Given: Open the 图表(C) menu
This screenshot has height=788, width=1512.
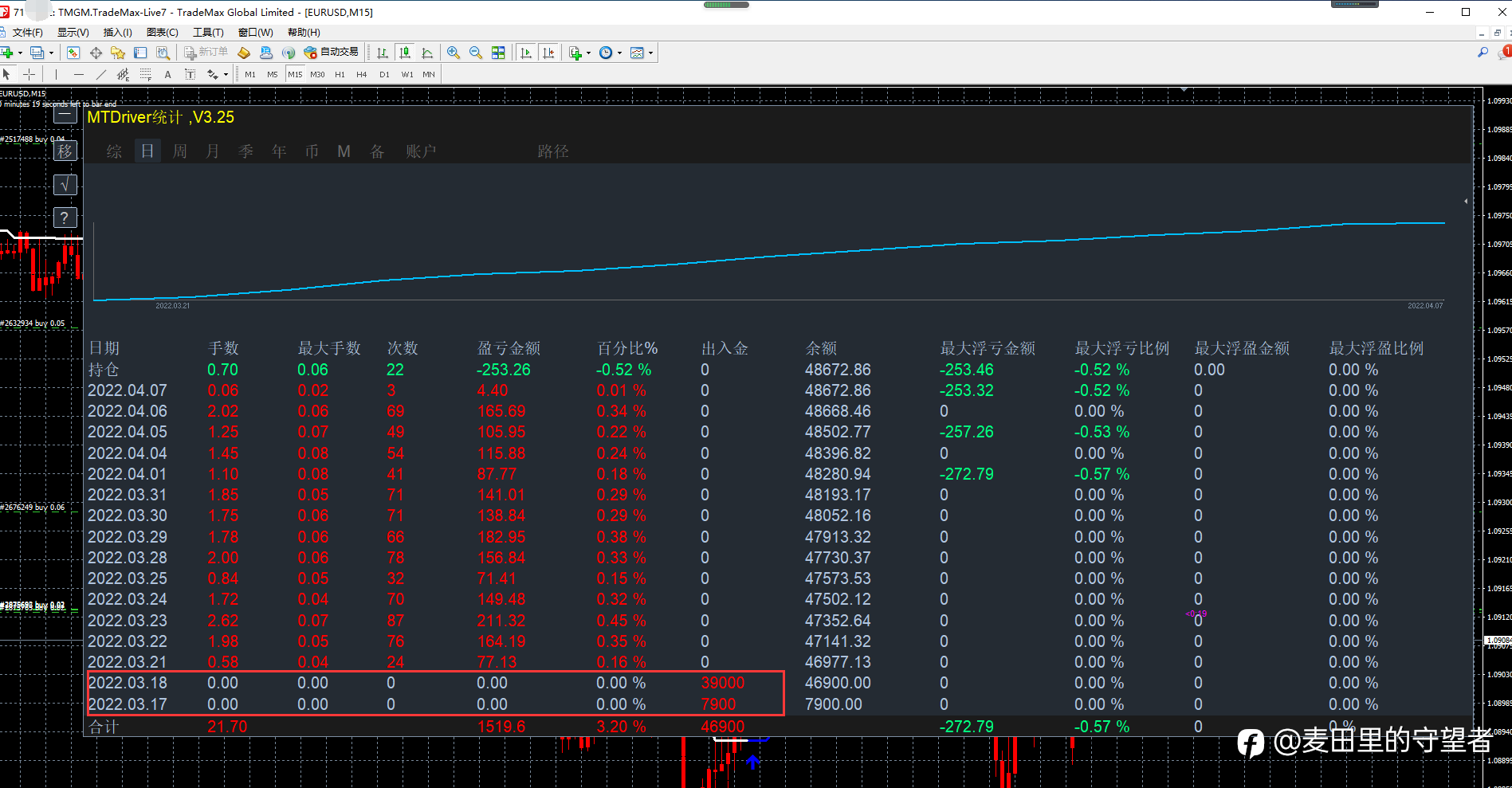Looking at the screenshot, I should [x=162, y=33].
